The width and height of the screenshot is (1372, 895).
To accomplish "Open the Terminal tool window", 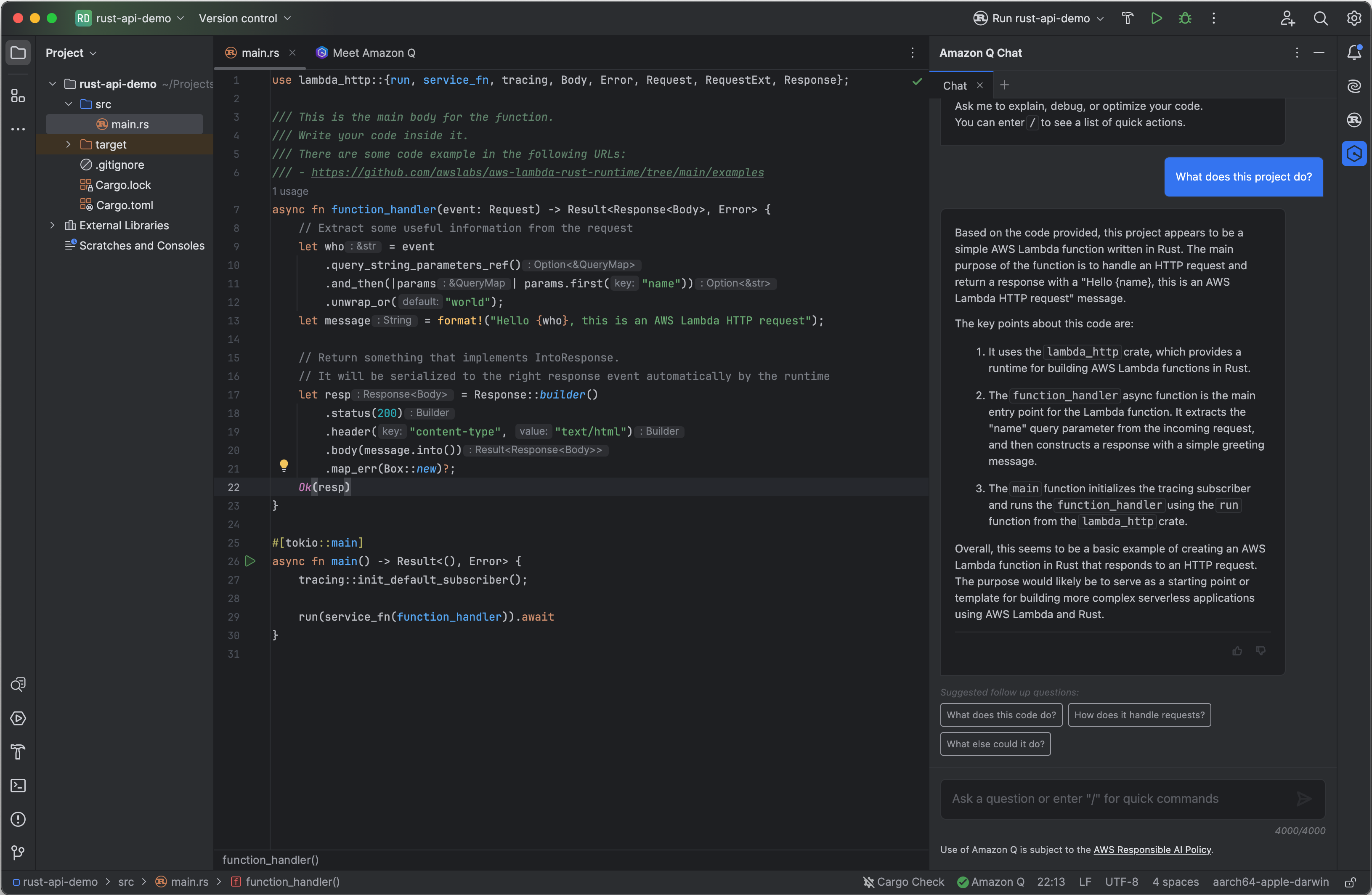I will point(18,786).
